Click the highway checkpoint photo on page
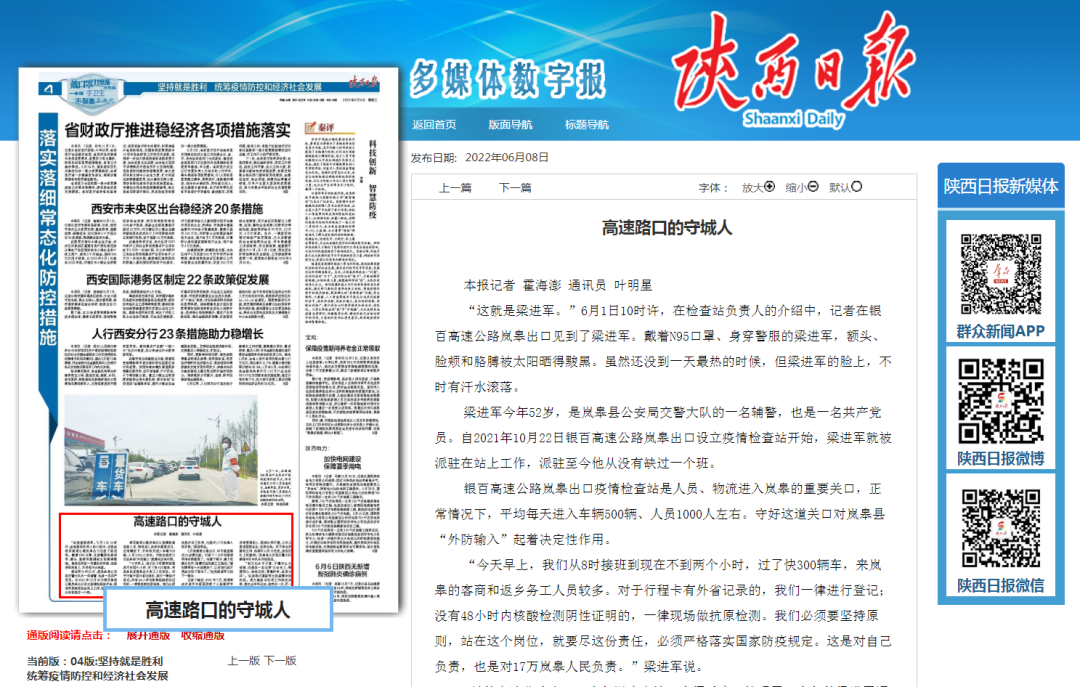Viewport: 1080px width, 687px height. pos(161,450)
